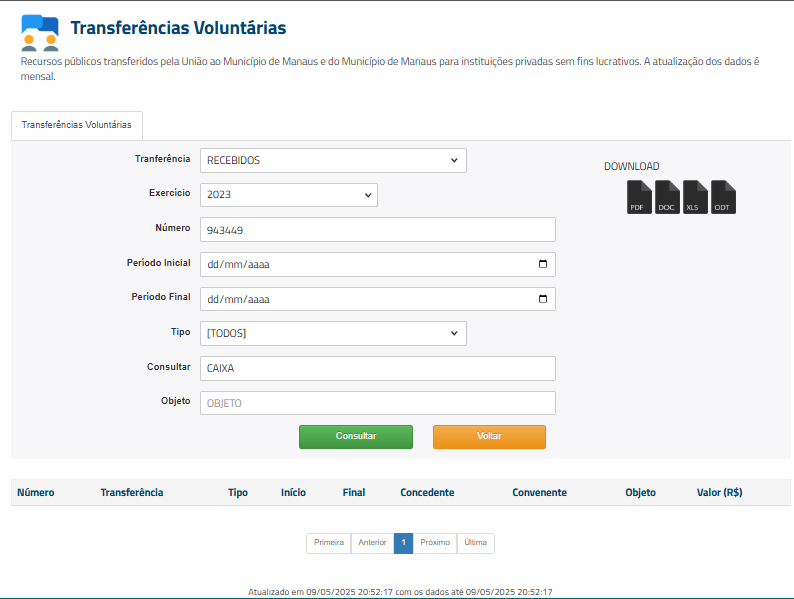This screenshot has width=794, height=599.
Task: Go to Primeira page of results
Action: [x=329, y=543]
